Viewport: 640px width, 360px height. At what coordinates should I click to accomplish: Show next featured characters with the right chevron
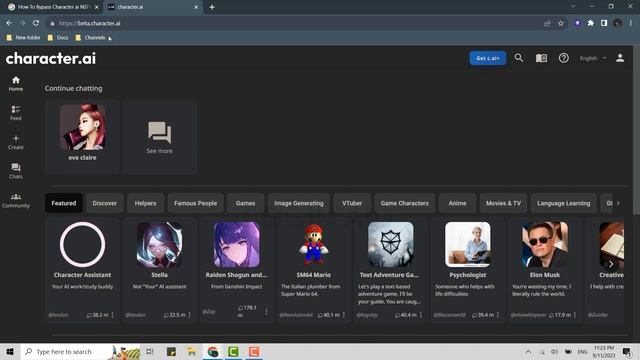611,264
